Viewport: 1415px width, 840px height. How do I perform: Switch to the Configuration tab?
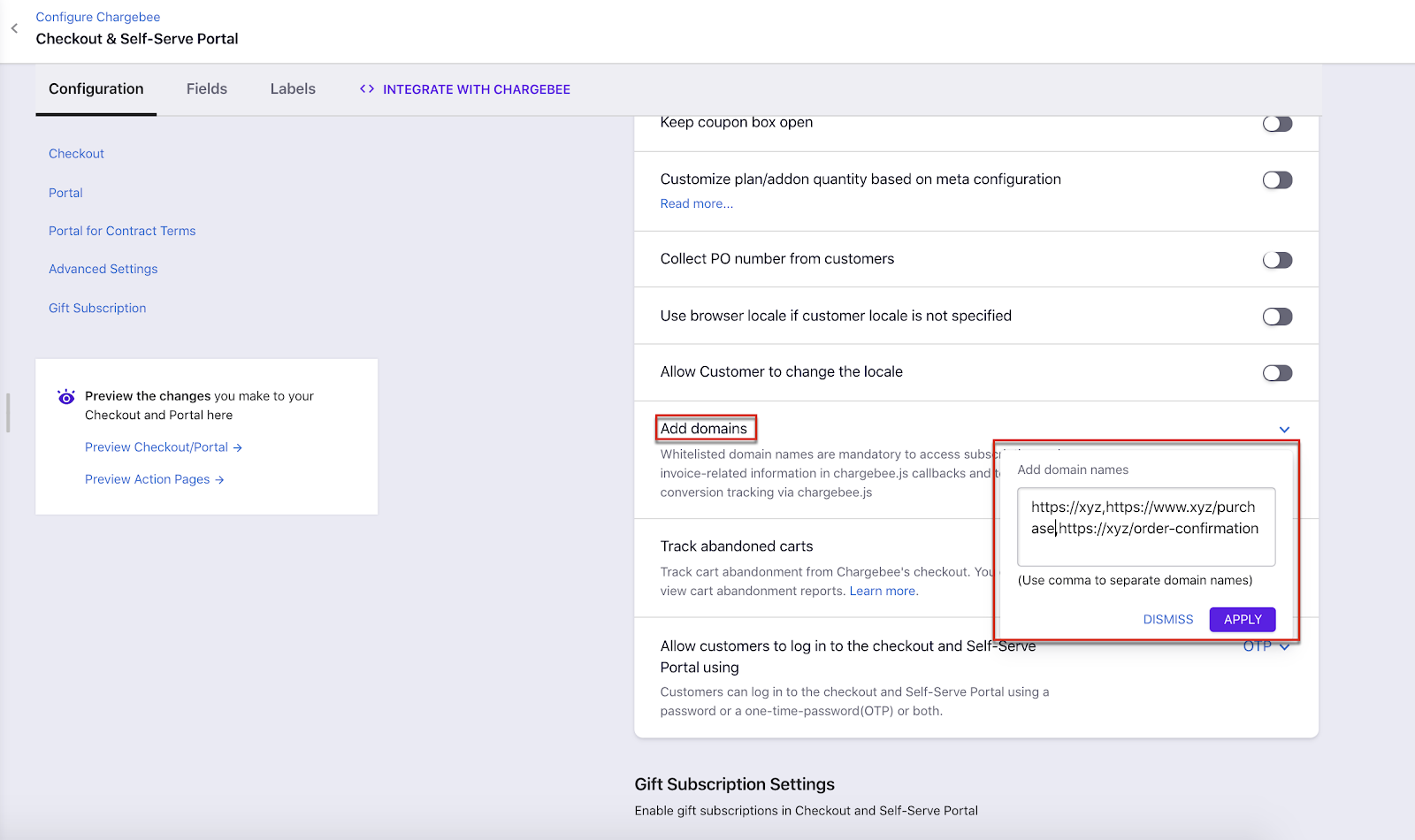pos(96,89)
